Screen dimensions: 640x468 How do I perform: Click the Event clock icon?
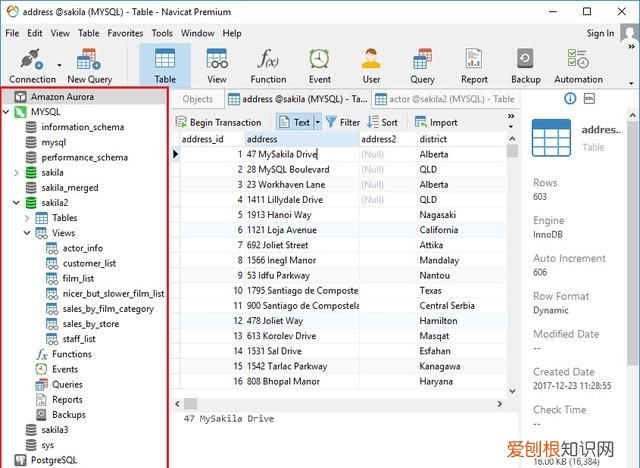tap(320, 63)
